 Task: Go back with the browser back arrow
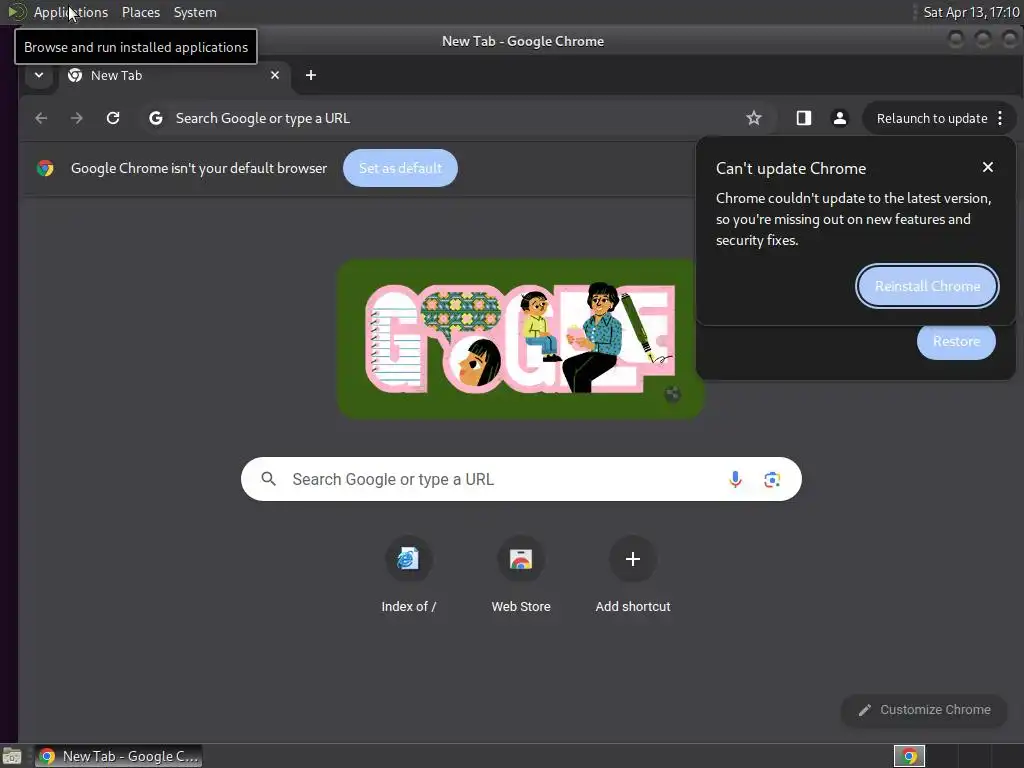(x=41, y=118)
